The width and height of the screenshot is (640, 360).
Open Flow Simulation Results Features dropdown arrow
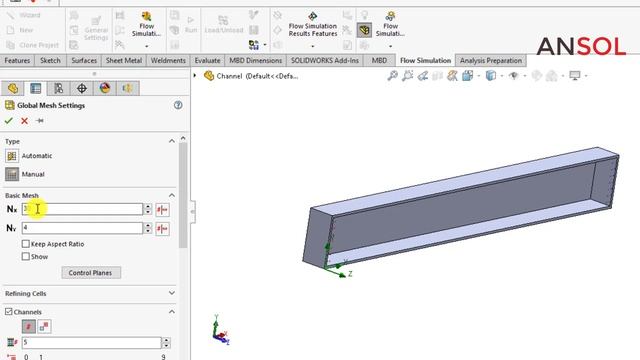coord(313,46)
